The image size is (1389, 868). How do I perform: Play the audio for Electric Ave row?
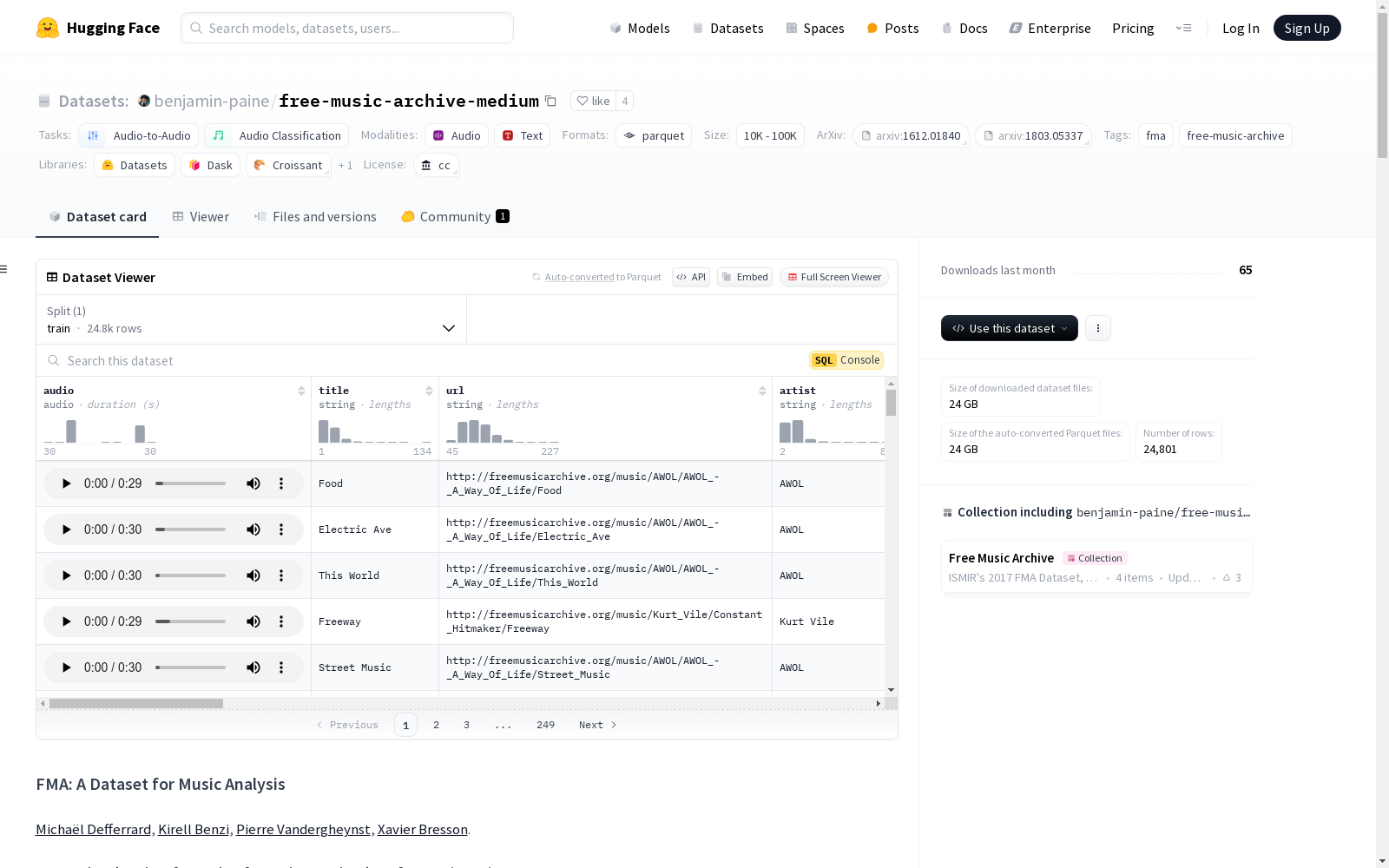point(66,529)
